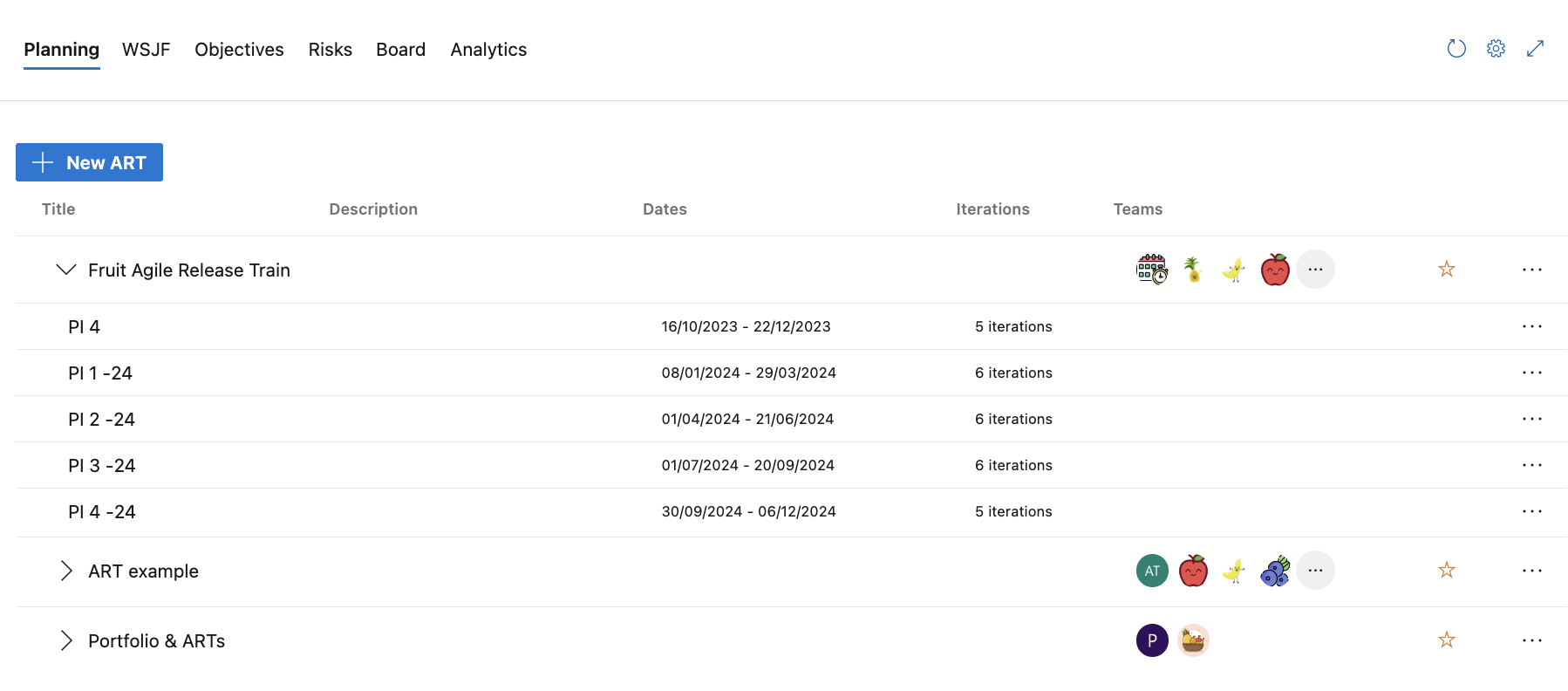Click calendar team icon in Fruit Agile Release Train
The width and height of the screenshot is (1568, 691).
pyautogui.click(x=1152, y=270)
